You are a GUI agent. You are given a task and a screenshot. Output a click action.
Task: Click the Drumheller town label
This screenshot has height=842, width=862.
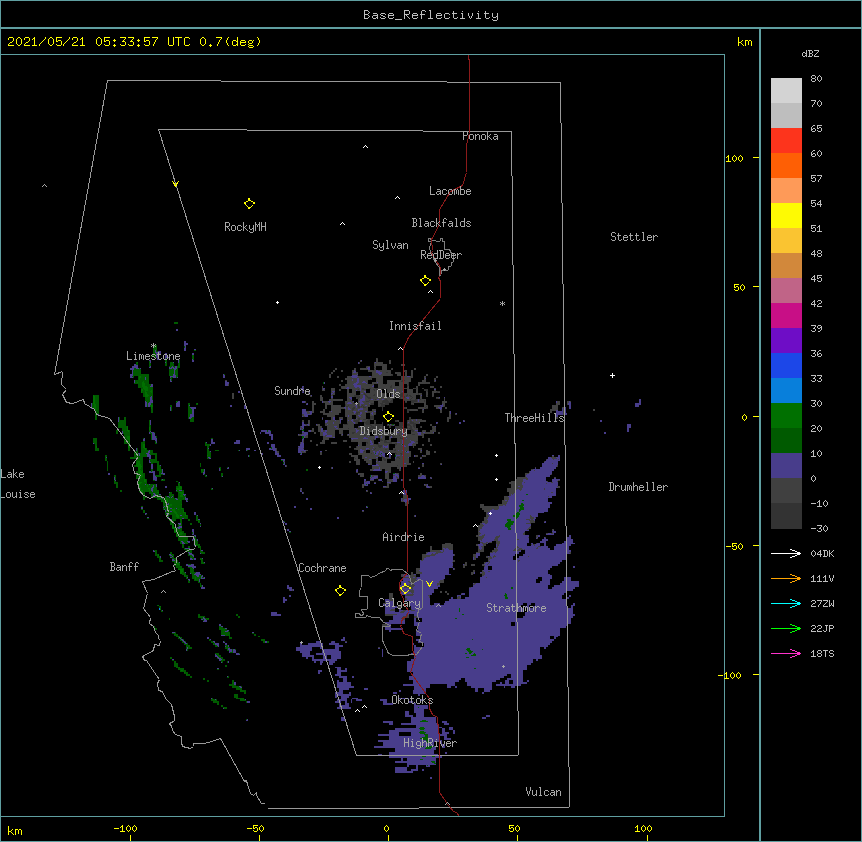[x=638, y=487]
